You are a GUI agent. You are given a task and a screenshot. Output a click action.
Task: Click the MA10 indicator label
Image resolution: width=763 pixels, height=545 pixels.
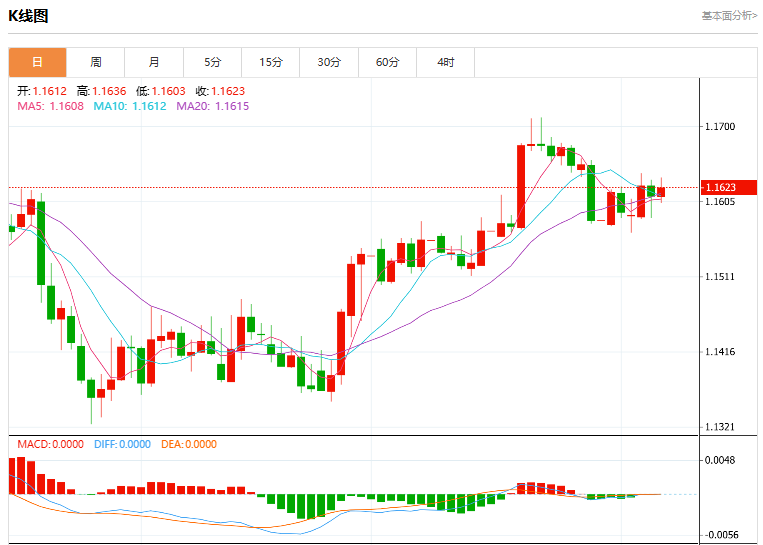click(130, 106)
